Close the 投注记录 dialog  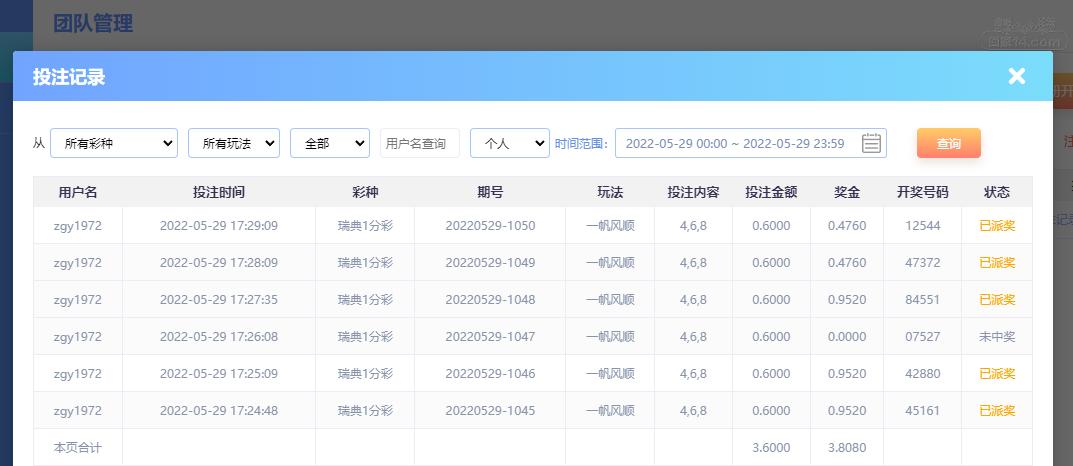tap(1016, 76)
